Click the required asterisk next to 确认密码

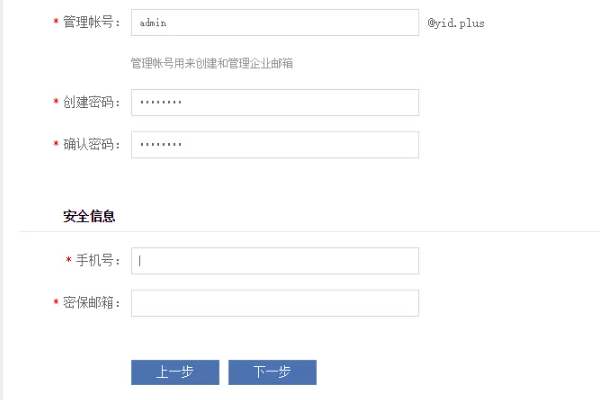[55, 145]
